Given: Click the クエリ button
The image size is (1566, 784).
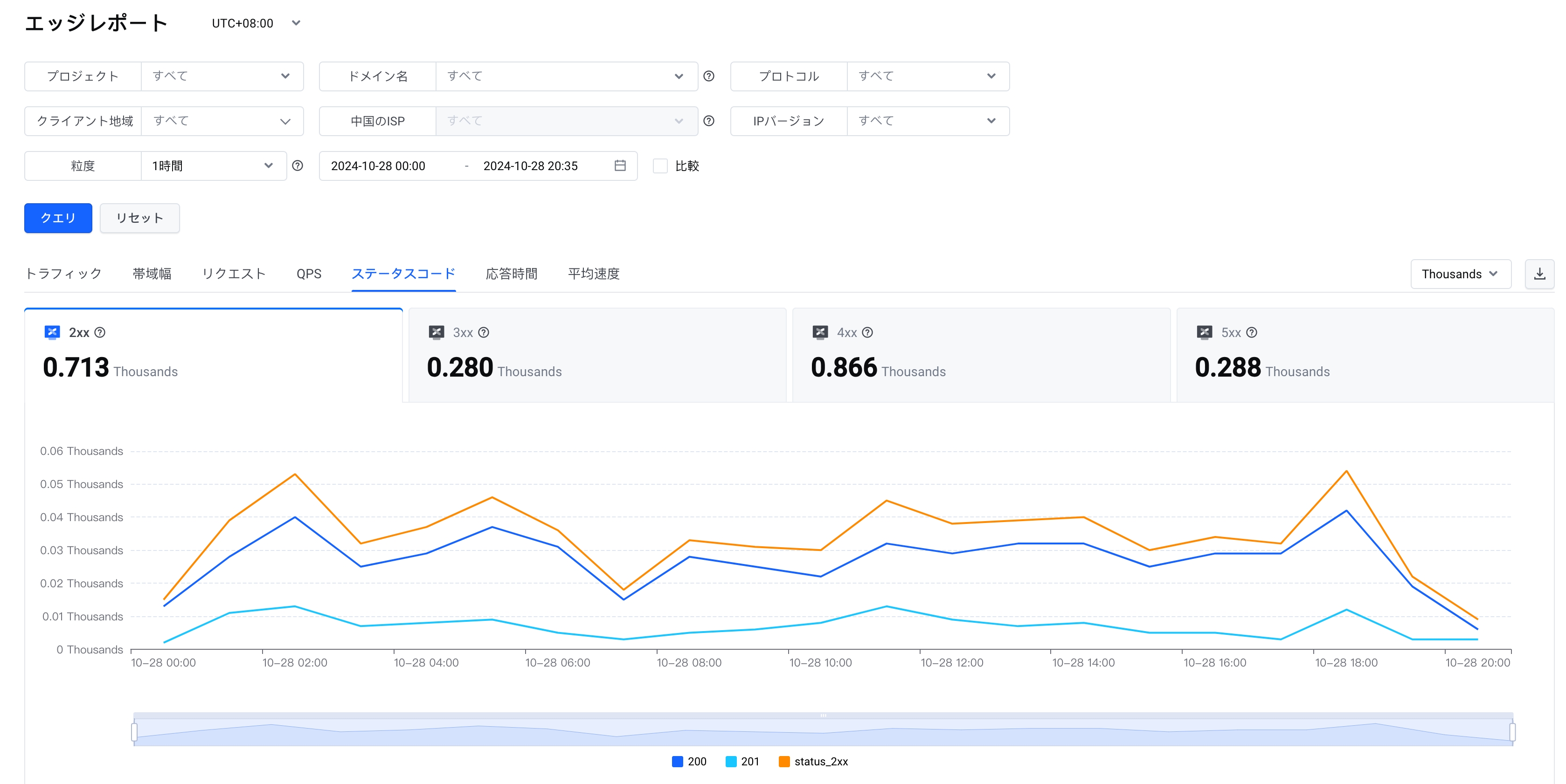Looking at the screenshot, I should 58,218.
